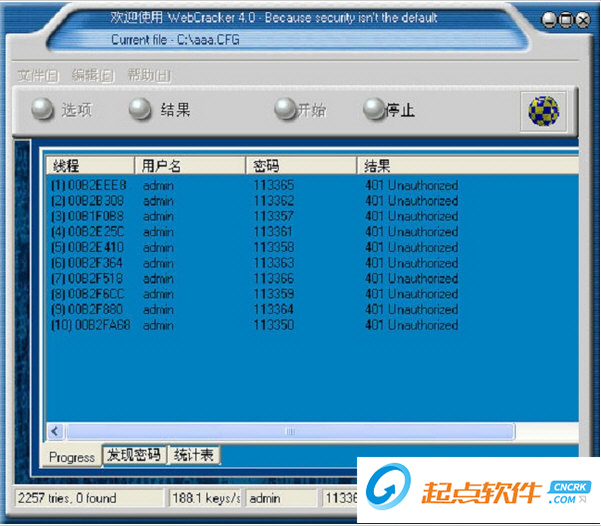Click password value 113363
Image resolution: width=601 pixels, height=526 pixels.
pyautogui.click(x=274, y=263)
